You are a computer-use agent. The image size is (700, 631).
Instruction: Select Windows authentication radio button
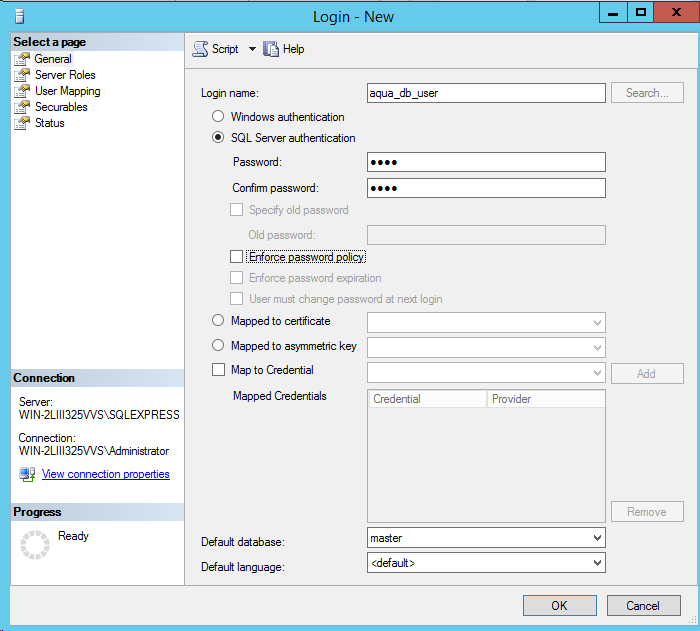(x=218, y=117)
